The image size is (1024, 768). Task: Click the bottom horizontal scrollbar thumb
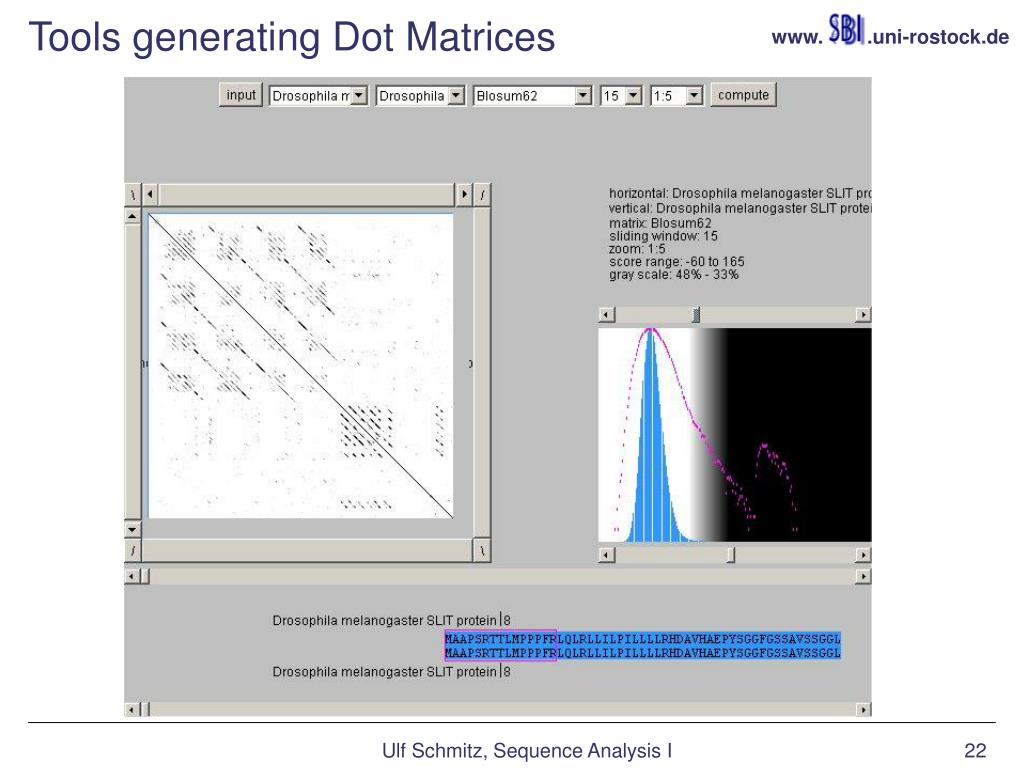pyautogui.click(x=144, y=709)
